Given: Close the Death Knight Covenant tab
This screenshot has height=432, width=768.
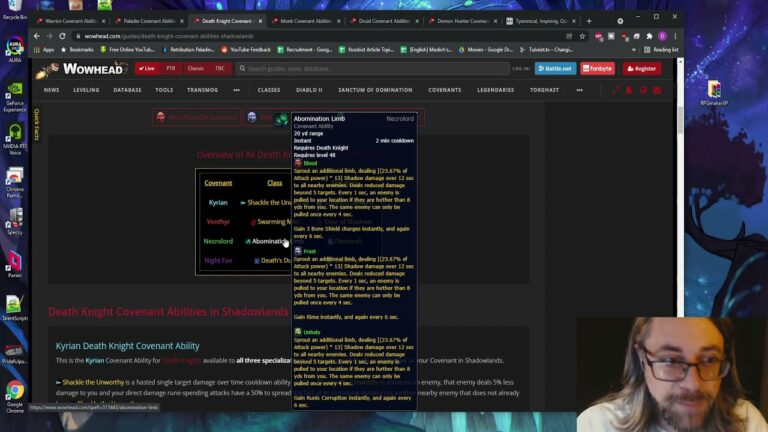Looking at the screenshot, I should [x=260, y=21].
